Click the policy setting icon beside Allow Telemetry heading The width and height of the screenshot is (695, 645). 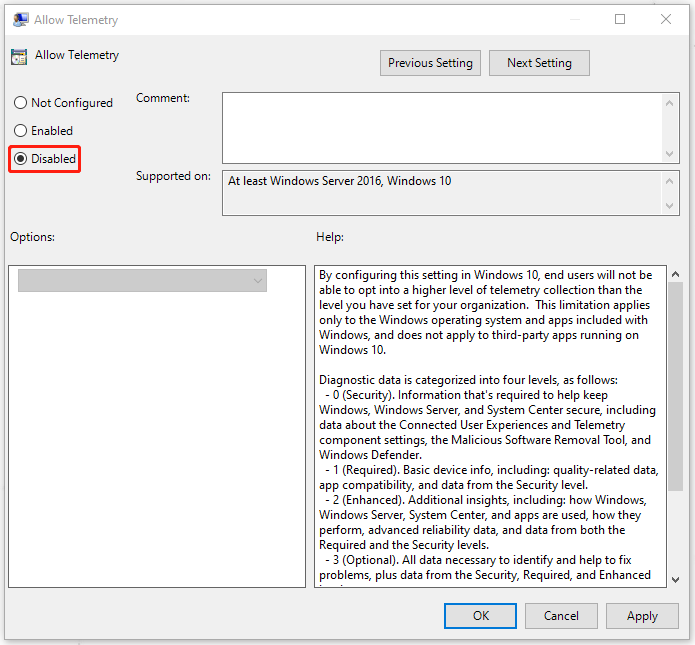click(x=19, y=57)
